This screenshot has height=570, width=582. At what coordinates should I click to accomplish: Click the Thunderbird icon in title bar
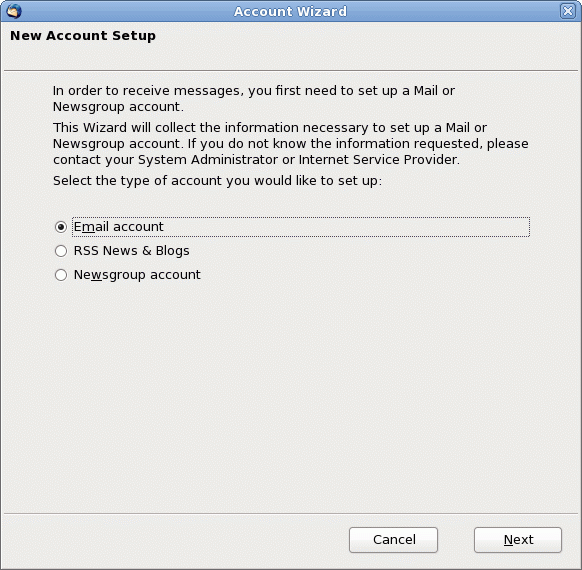[x=14, y=11]
